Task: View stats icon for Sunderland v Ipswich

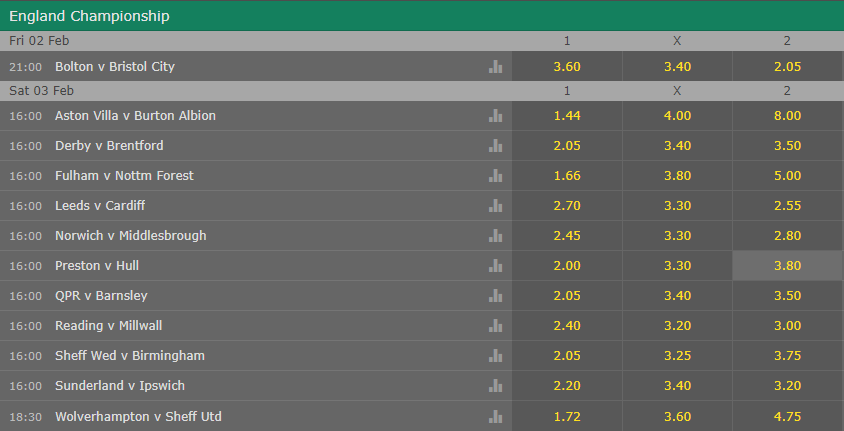Action: coord(496,386)
